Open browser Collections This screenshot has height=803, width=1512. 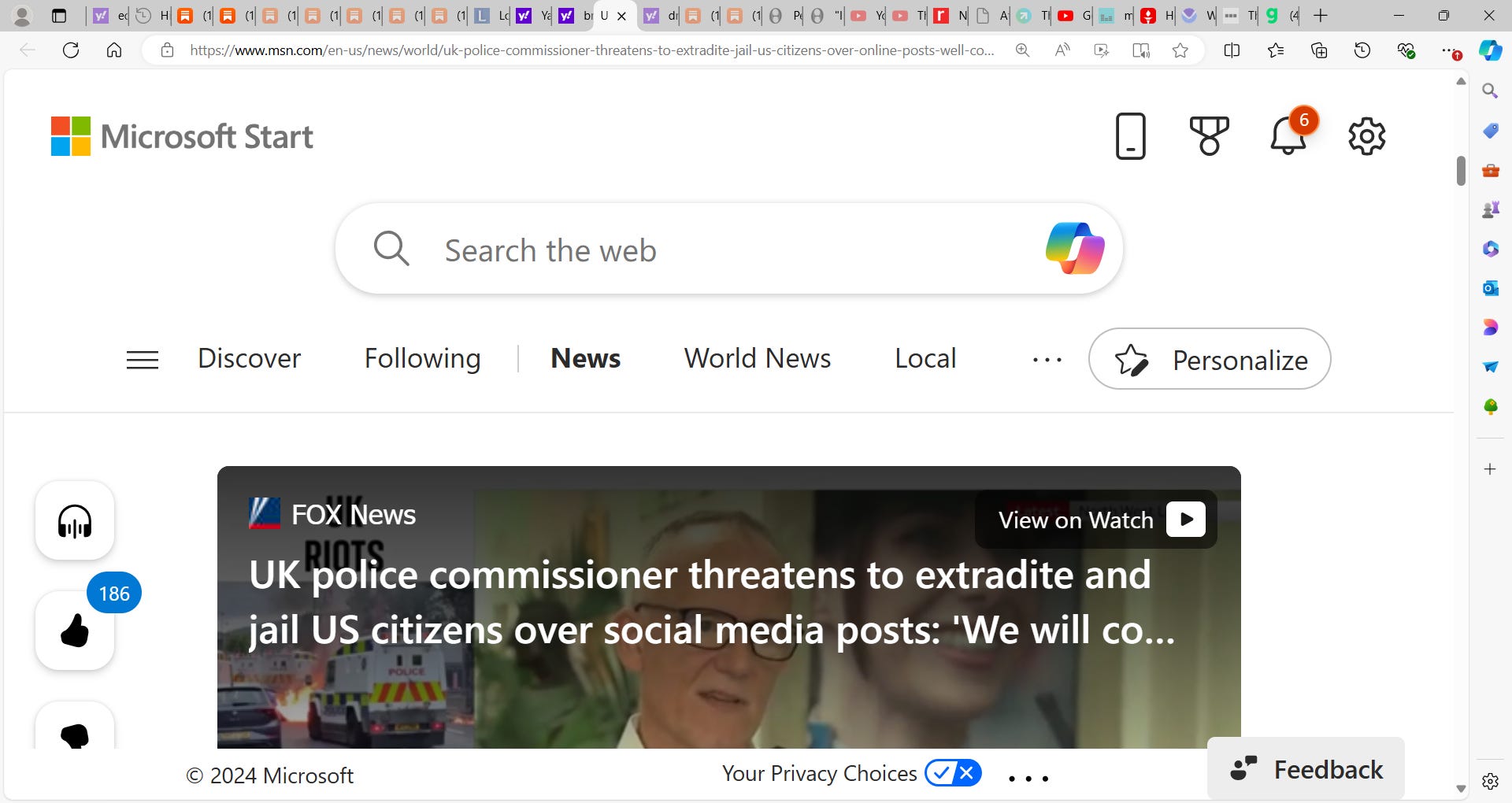pos(1319,50)
